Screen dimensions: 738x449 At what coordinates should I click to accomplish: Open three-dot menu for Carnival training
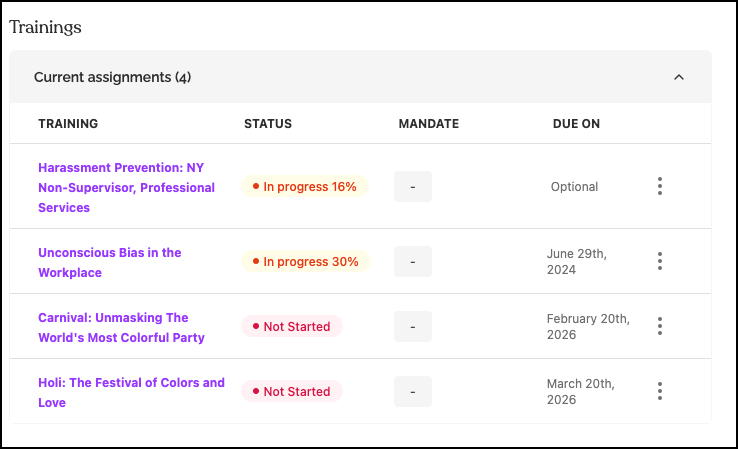tap(659, 326)
